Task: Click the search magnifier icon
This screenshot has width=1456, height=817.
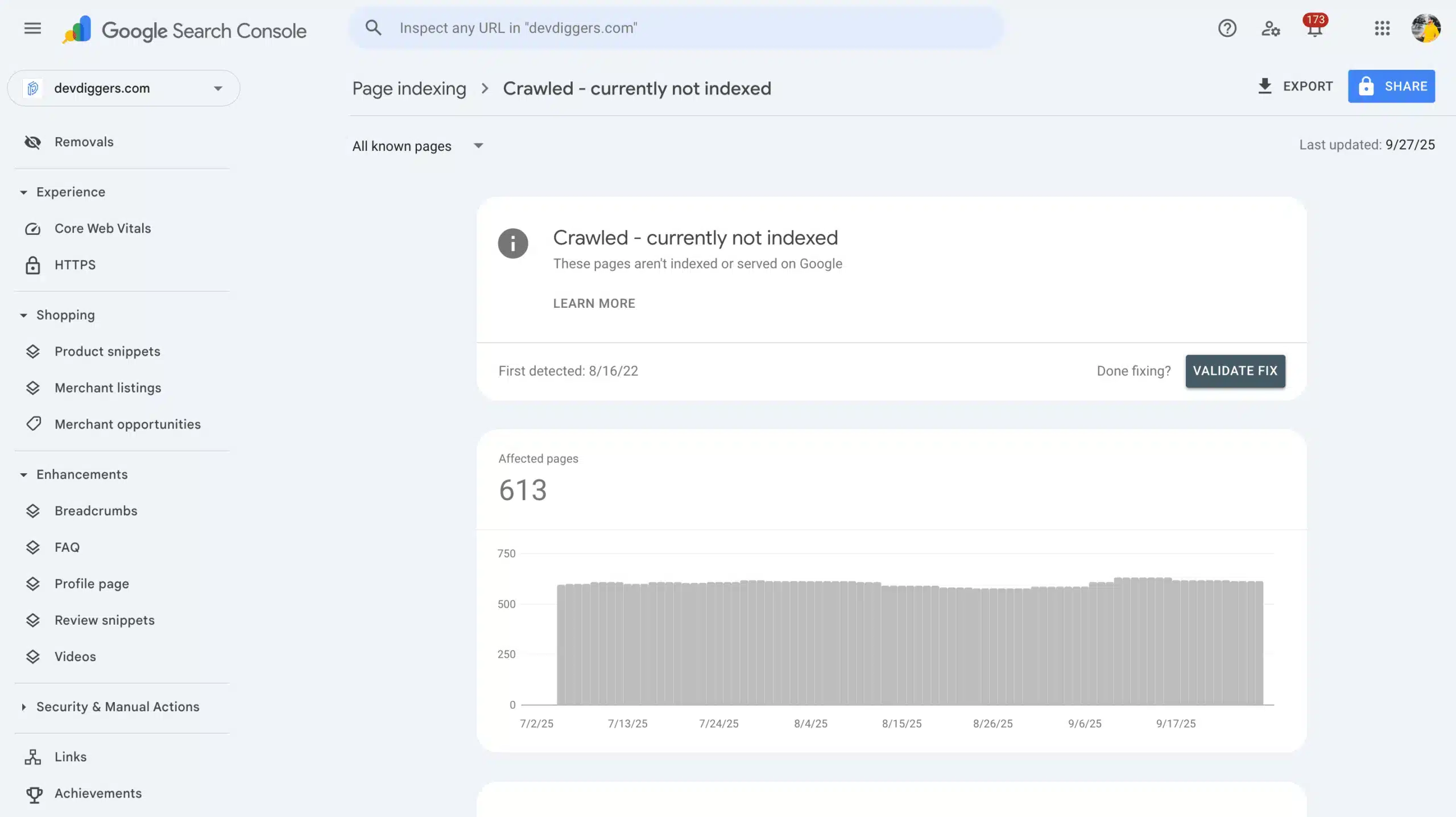Action: pyautogui.click(x=373, y=27)
